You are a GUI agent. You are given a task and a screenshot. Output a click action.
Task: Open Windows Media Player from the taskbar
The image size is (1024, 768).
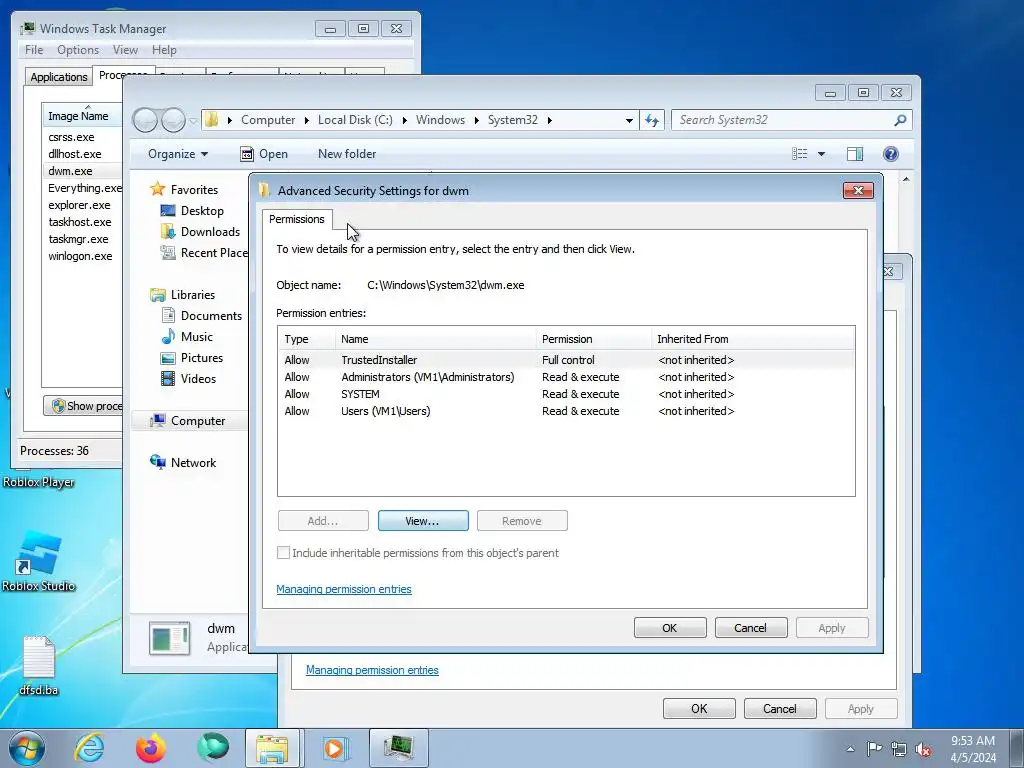335,748
